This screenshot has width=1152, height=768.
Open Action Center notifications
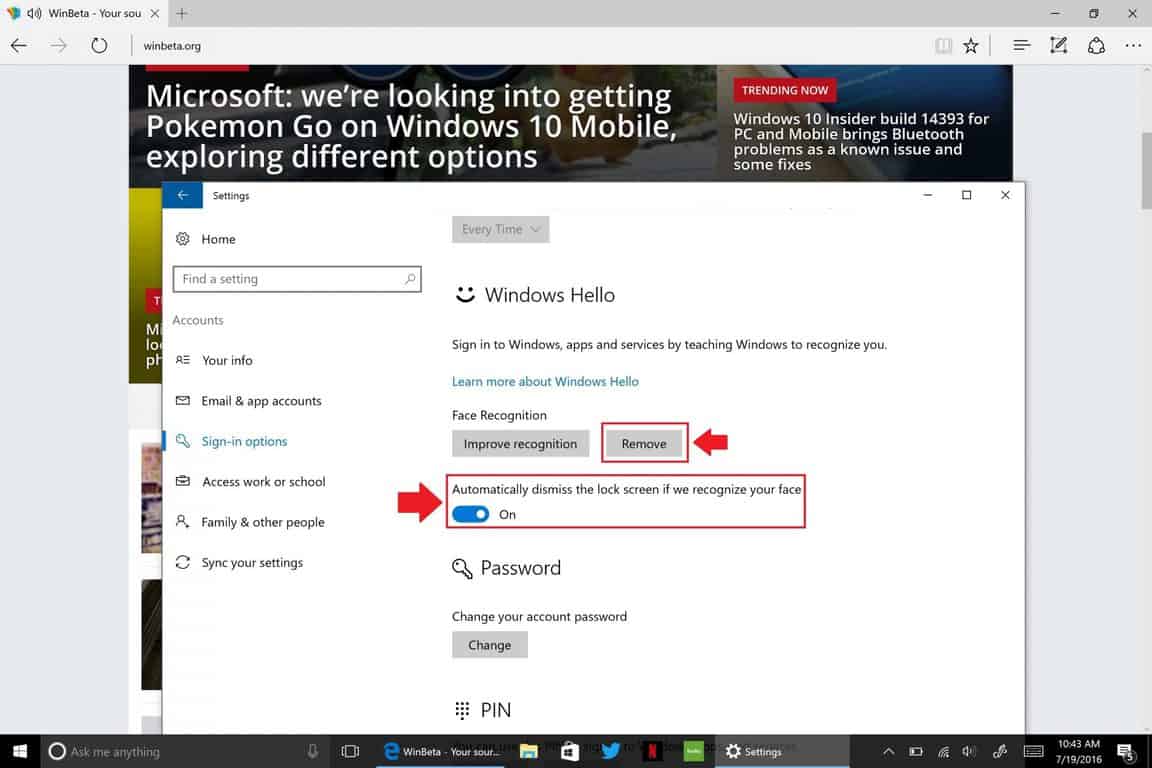[x=1126, y=751]
